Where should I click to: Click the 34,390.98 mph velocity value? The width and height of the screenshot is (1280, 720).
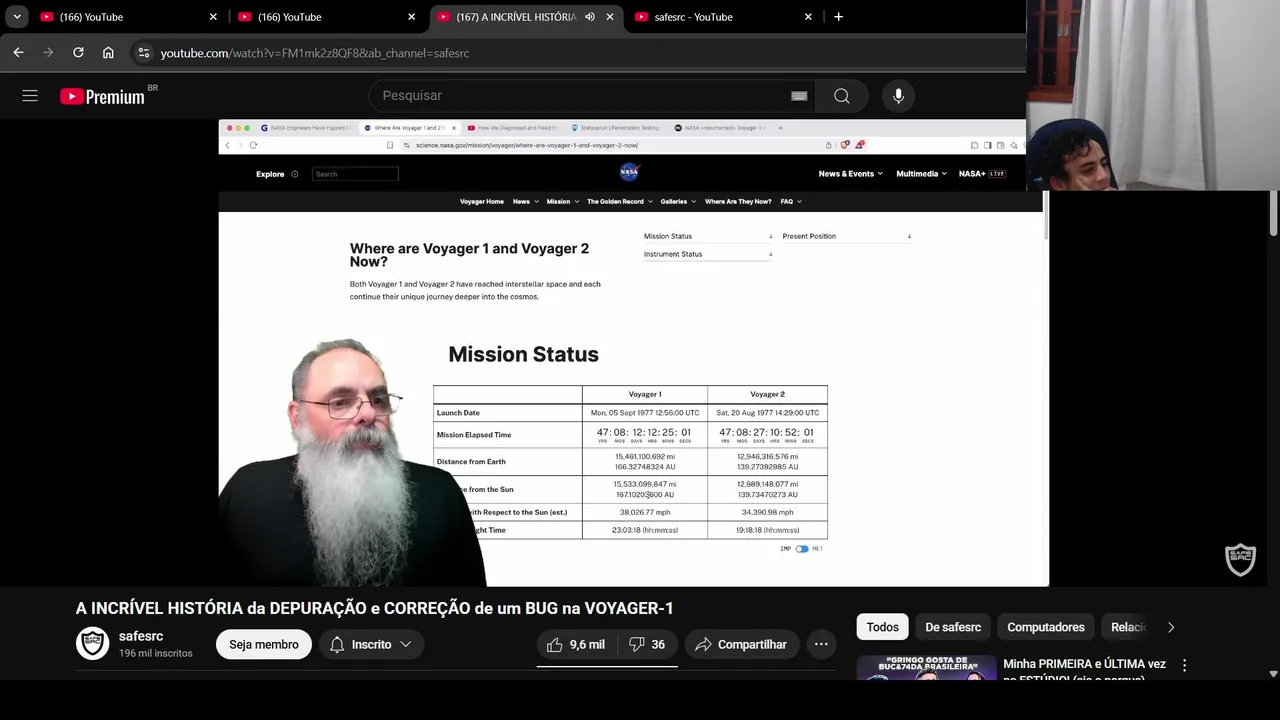[x=767, y=512]
